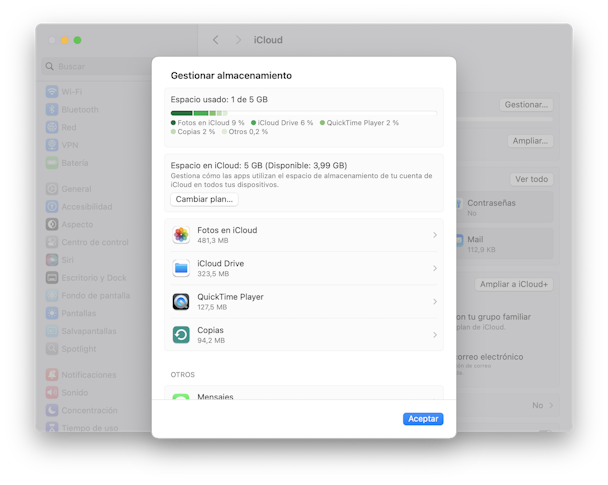The height and width of the screenshot is (485, 608).
Task: Open the Mail icon in iCloud pane
Action: [x=460, y=240]
